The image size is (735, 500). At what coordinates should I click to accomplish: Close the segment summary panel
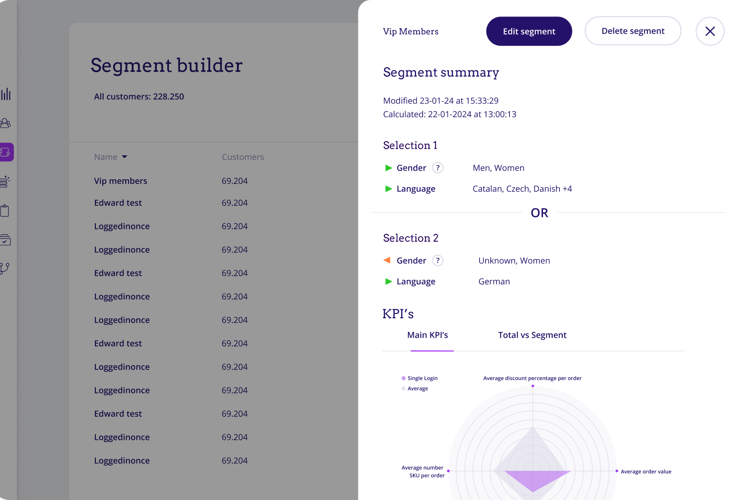710,31
